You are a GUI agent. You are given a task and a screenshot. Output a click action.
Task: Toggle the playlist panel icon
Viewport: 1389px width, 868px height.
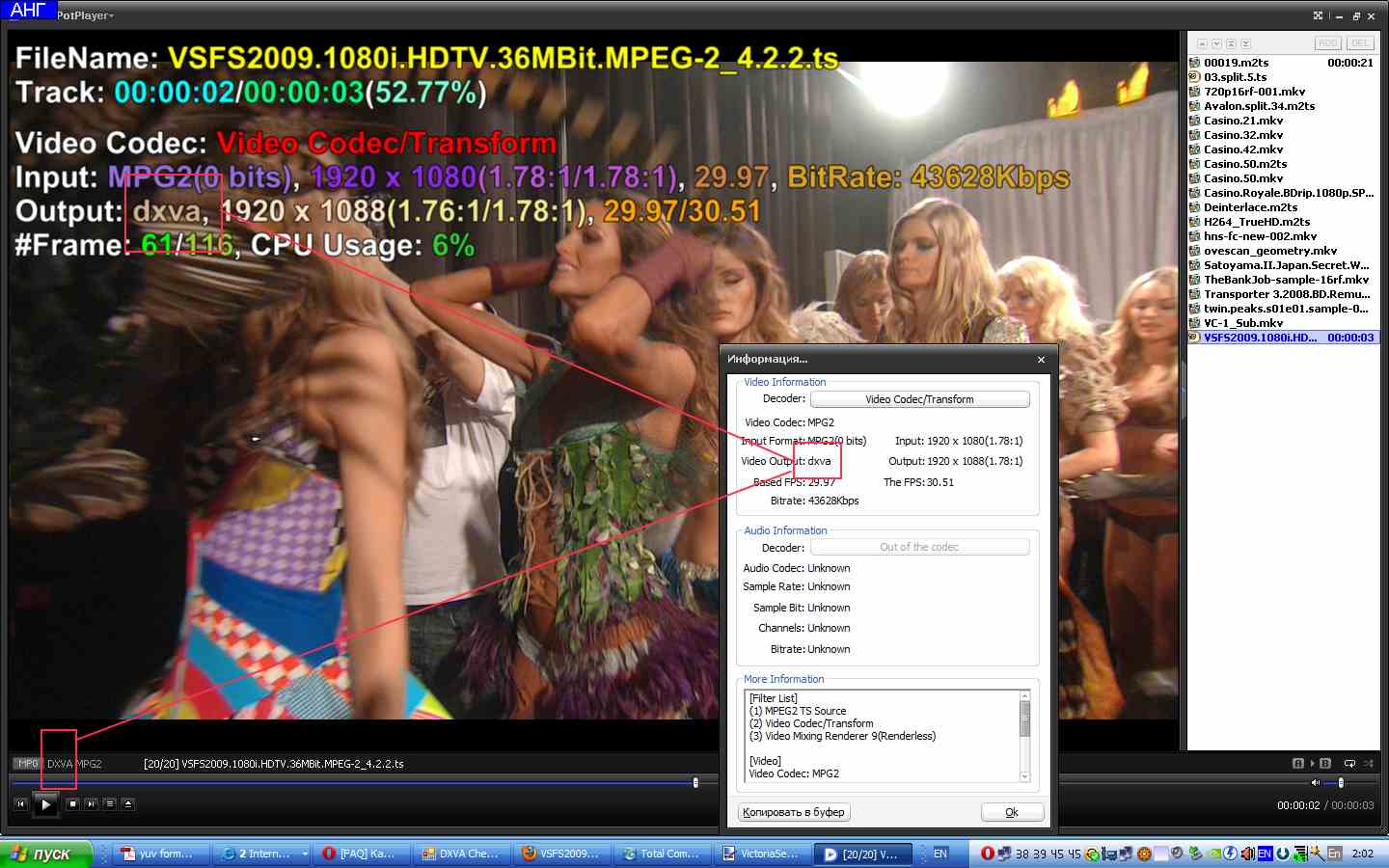tap(109, 803)
